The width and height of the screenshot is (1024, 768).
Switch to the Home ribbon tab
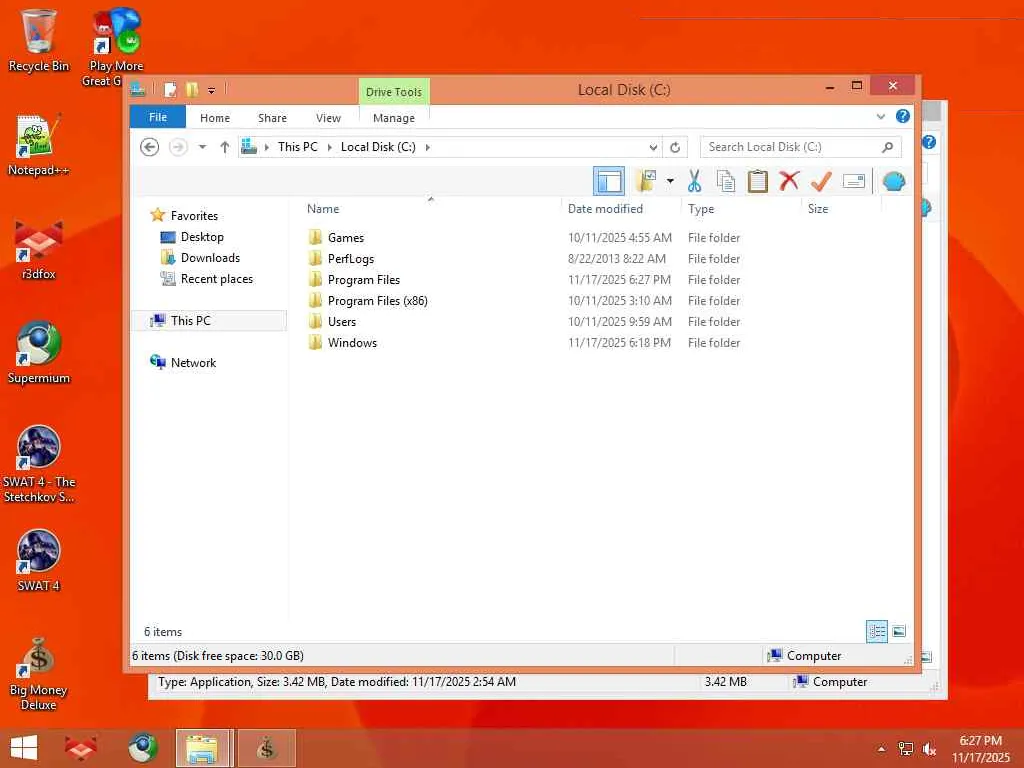coord(215,118)
